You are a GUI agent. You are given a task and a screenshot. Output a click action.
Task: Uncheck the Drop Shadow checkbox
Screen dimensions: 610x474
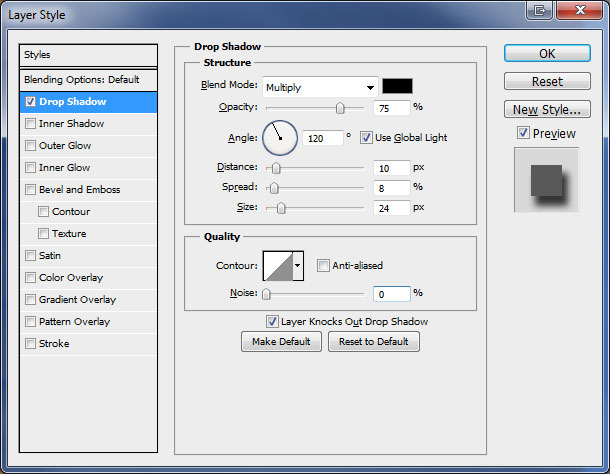click(x=30, y=102)
